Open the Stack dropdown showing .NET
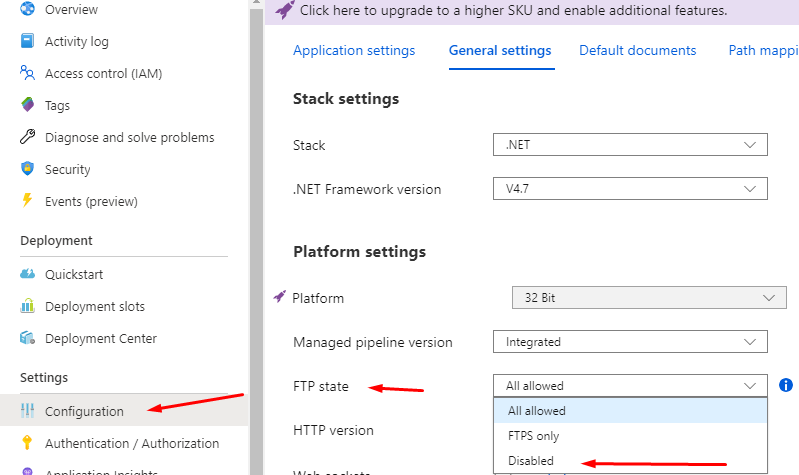Viewport: 799px width, 475px height. [630, 145]
